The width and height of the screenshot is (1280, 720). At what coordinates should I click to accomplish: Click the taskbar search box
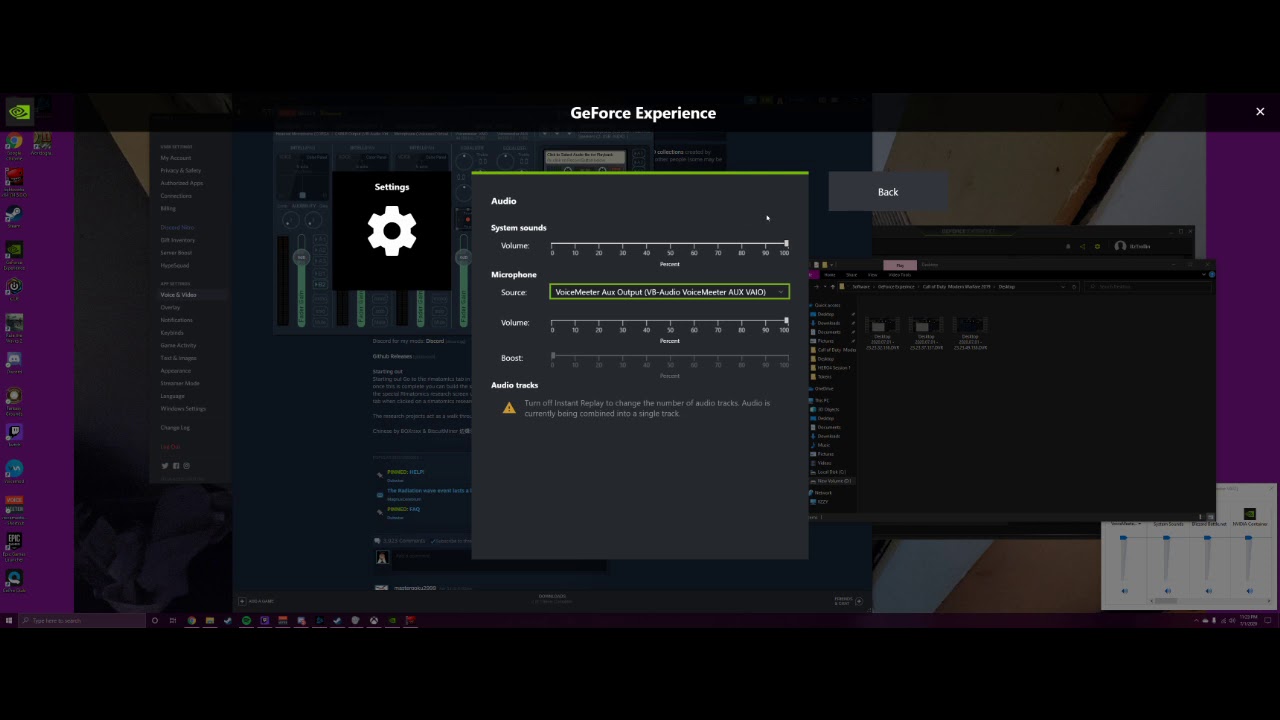click(x=82, y=621)
